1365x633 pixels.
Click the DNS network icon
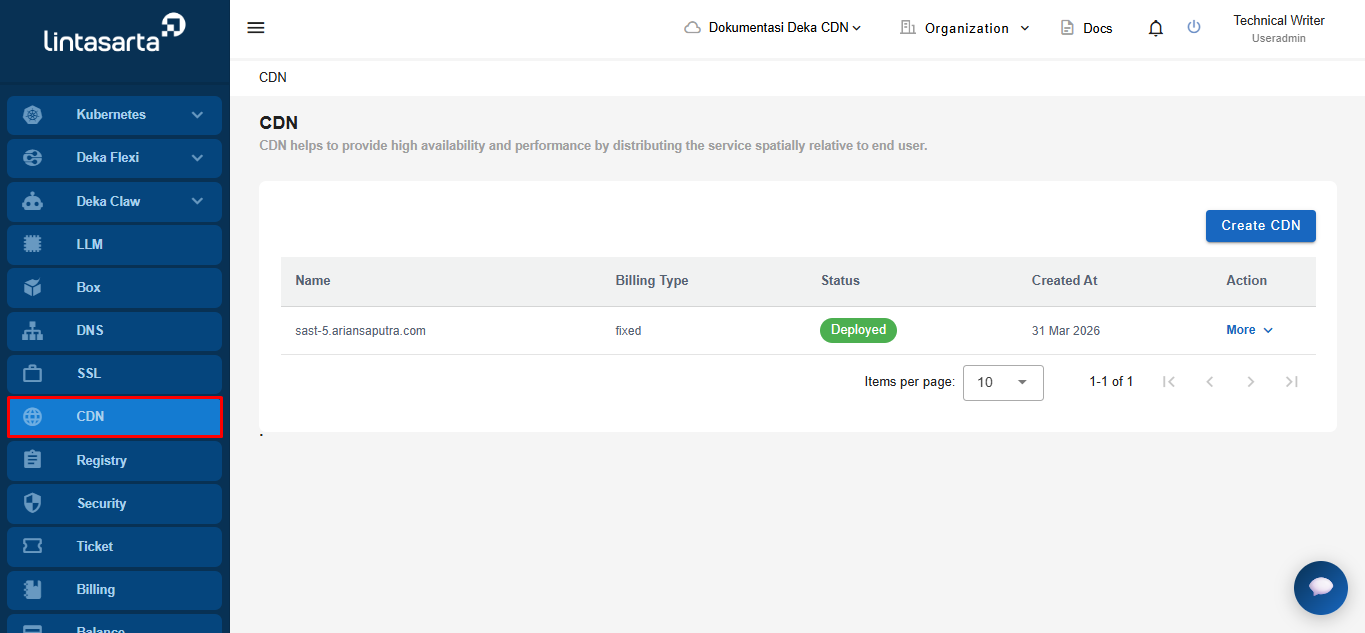coord(33,331)
